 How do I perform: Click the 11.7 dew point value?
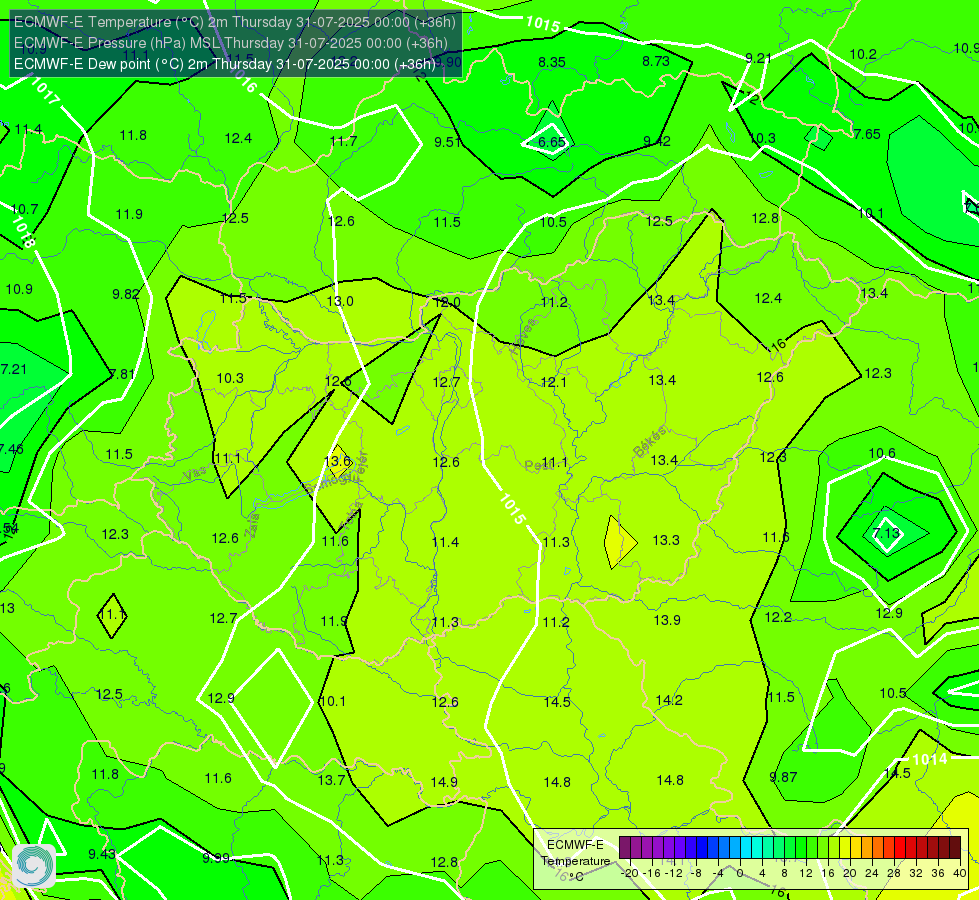pyautogui.click(x=343, y=141)
